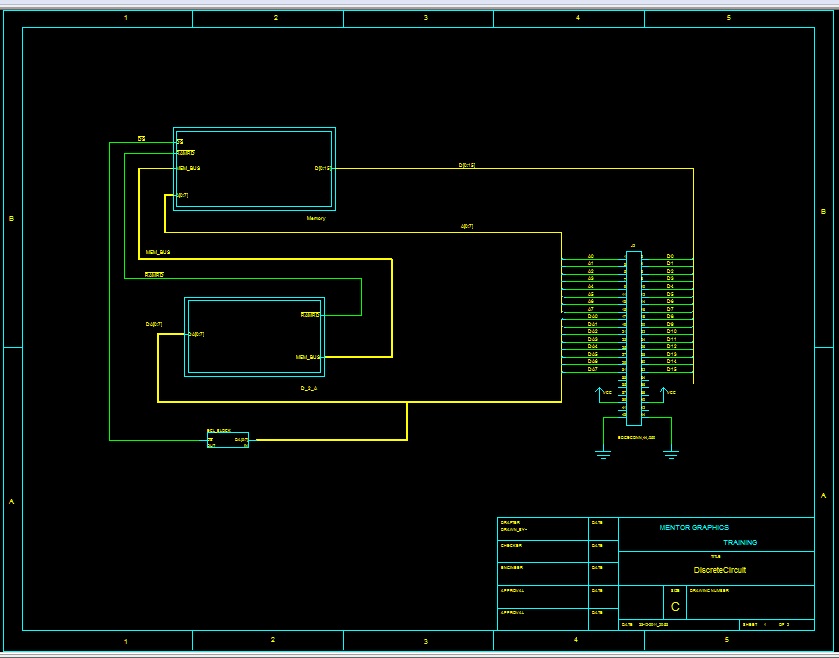This screenshot has width=839, height=658.
Task: Select the D5 pin net on the connector
Action: pyautogui.click(x=670, y=294)
